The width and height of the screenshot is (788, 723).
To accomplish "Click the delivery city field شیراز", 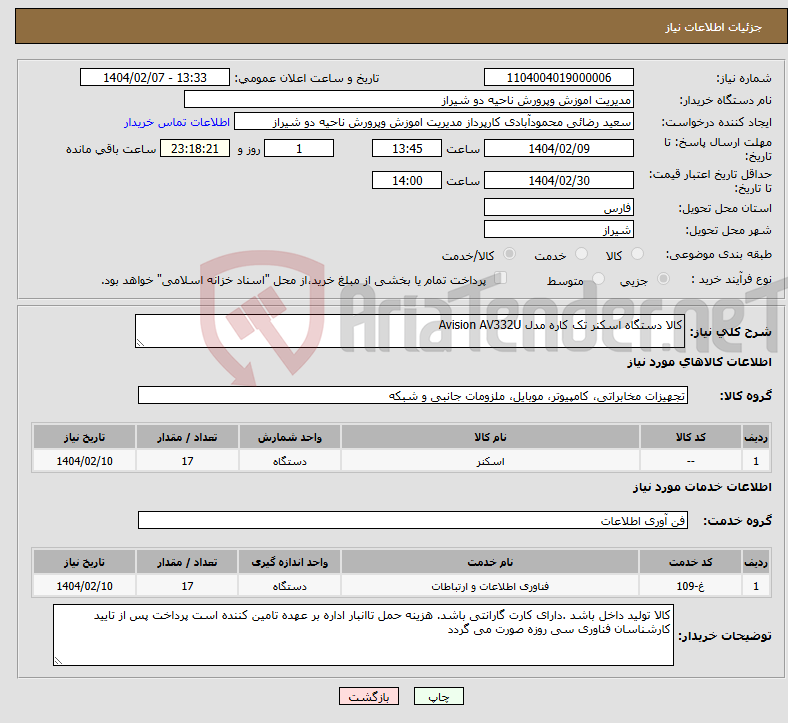I will pyautogui.click(x=558, y=229).
